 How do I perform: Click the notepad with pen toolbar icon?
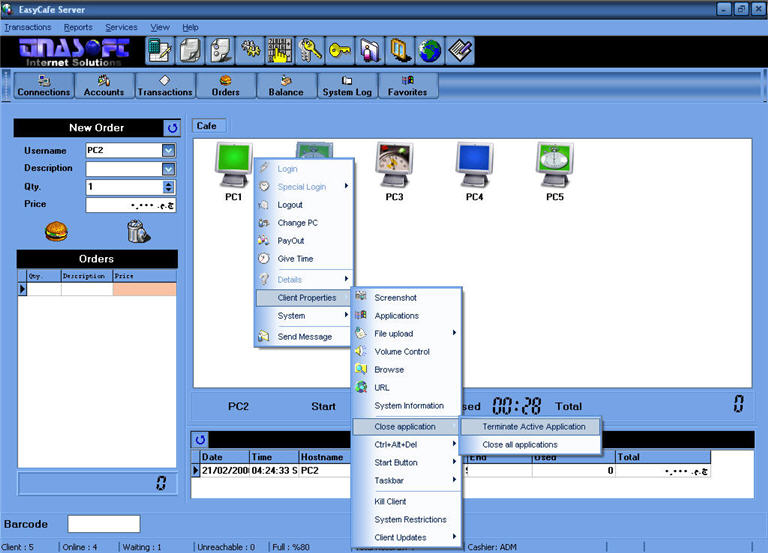pyautogui.click(x=459, y=50)
